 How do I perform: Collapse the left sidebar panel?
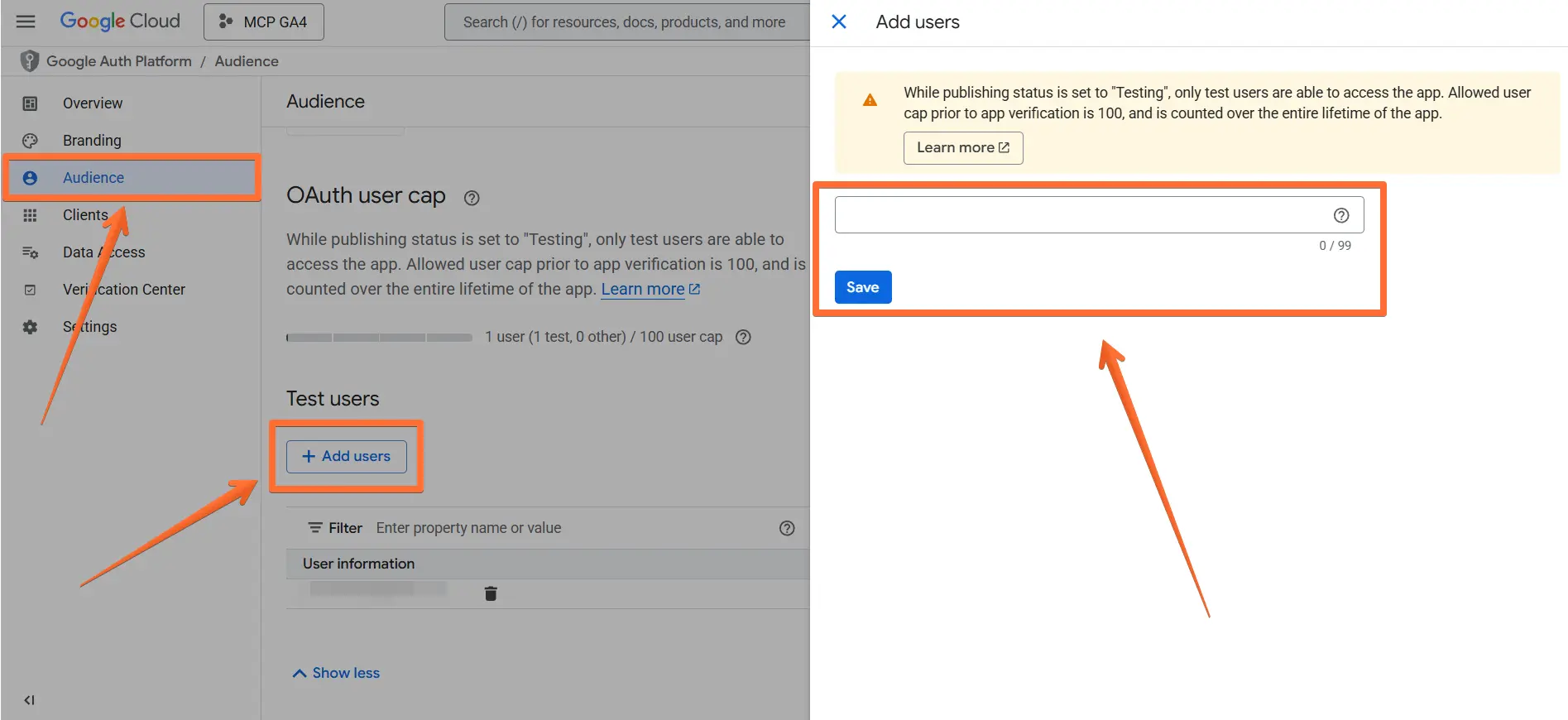[29, 700]
